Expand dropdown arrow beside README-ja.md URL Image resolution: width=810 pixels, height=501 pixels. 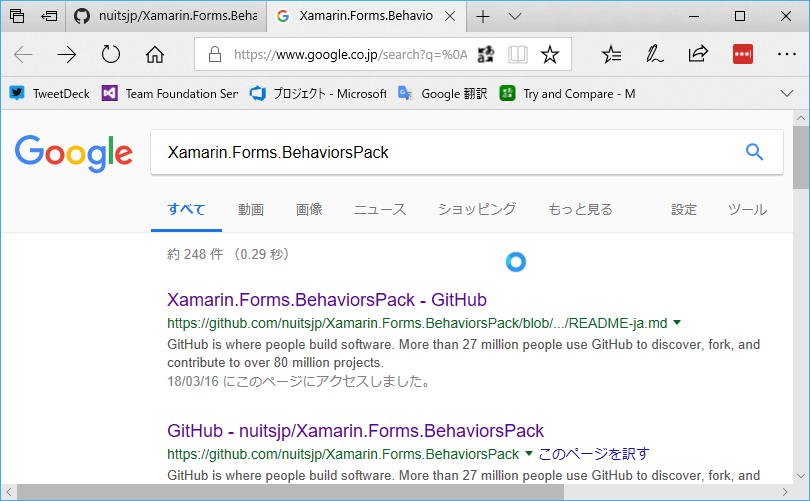click(677, 323)
